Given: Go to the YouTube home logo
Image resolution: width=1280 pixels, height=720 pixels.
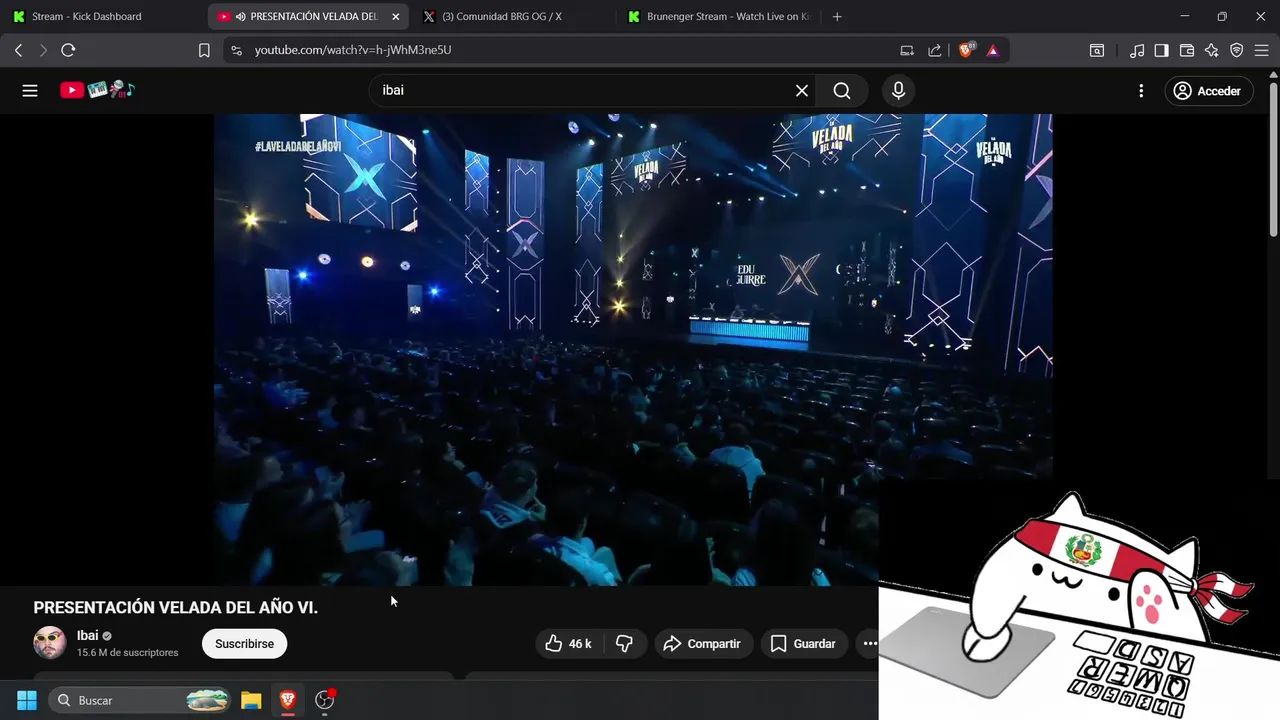Looking at the screenshot, I should [97, 90].
